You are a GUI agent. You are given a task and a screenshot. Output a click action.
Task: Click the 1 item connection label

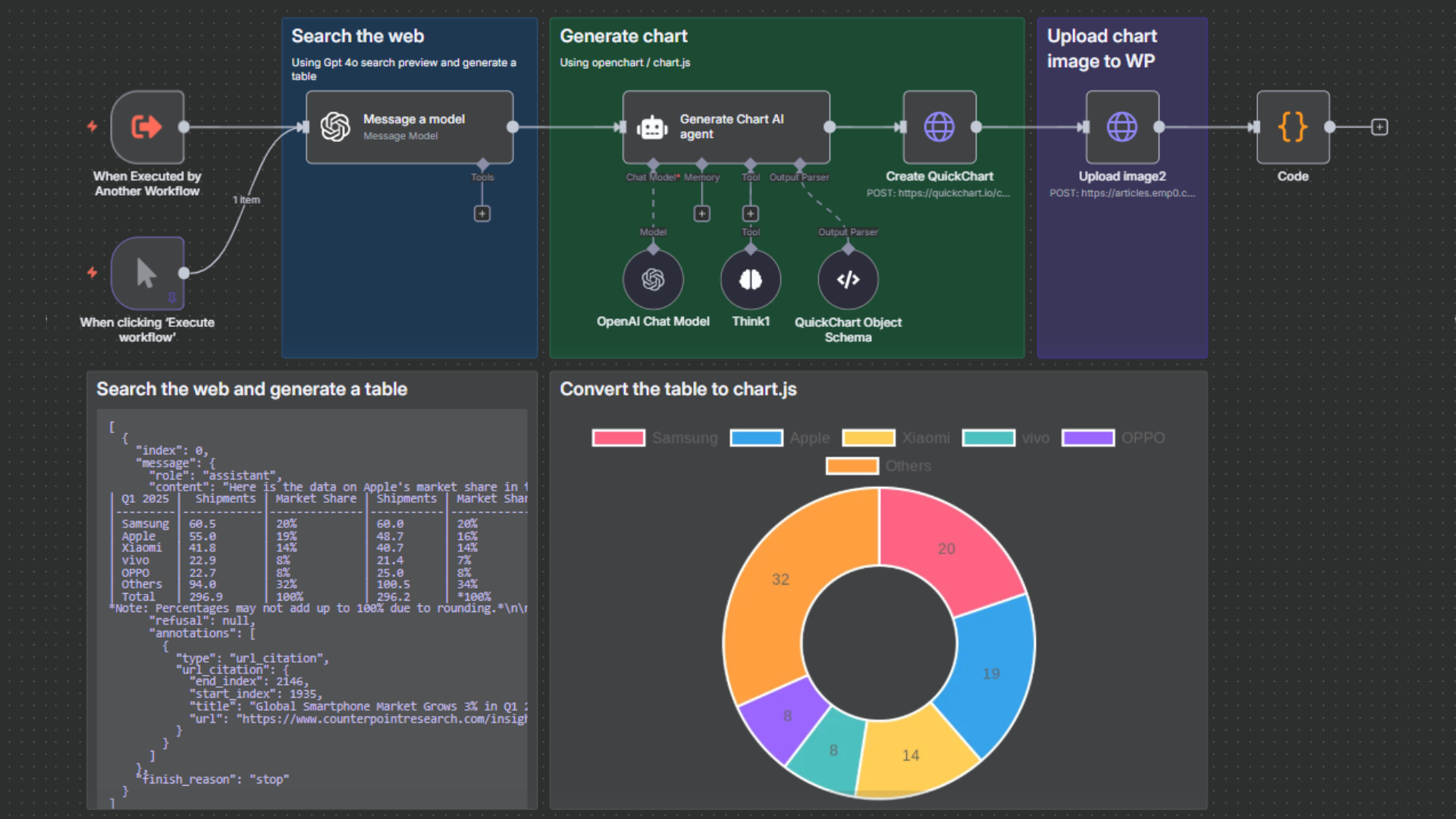[x=246, y=199]
